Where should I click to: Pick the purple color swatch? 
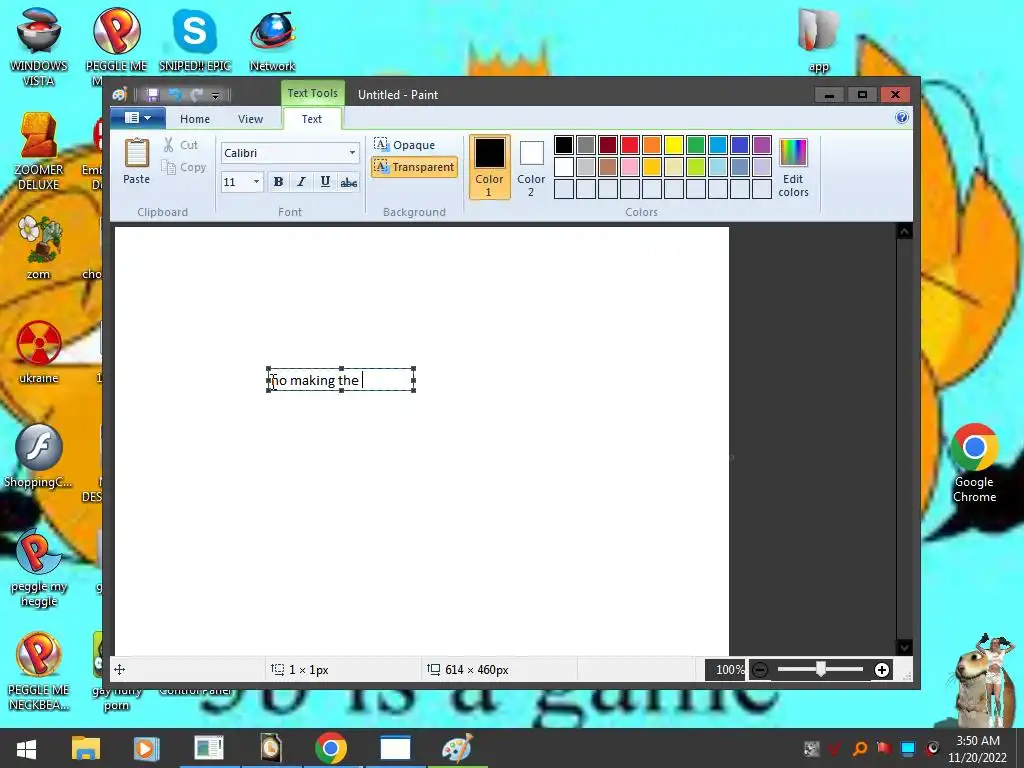click(x=761, y=145)
